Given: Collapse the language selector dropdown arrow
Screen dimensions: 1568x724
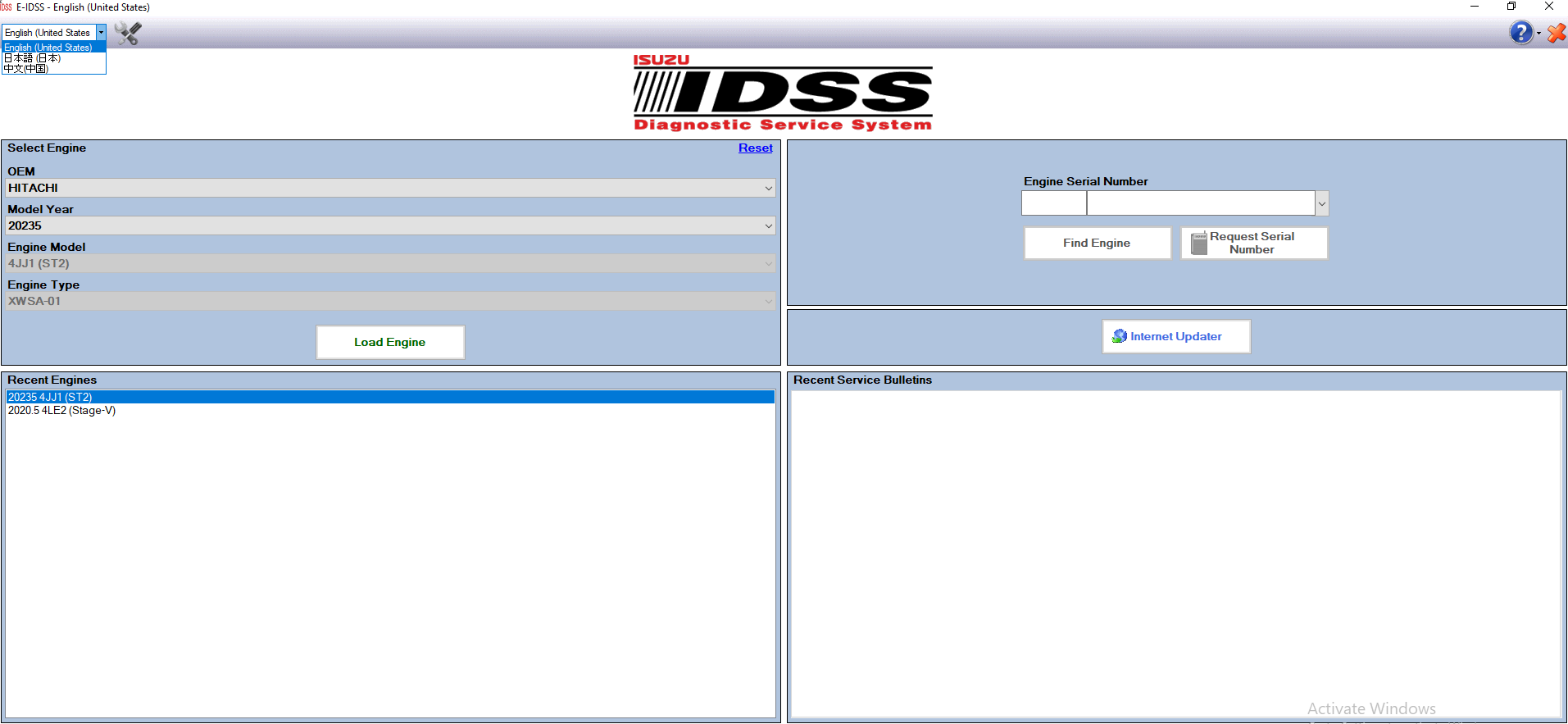Looking at the screenshot, I should [x=102, y=33].
